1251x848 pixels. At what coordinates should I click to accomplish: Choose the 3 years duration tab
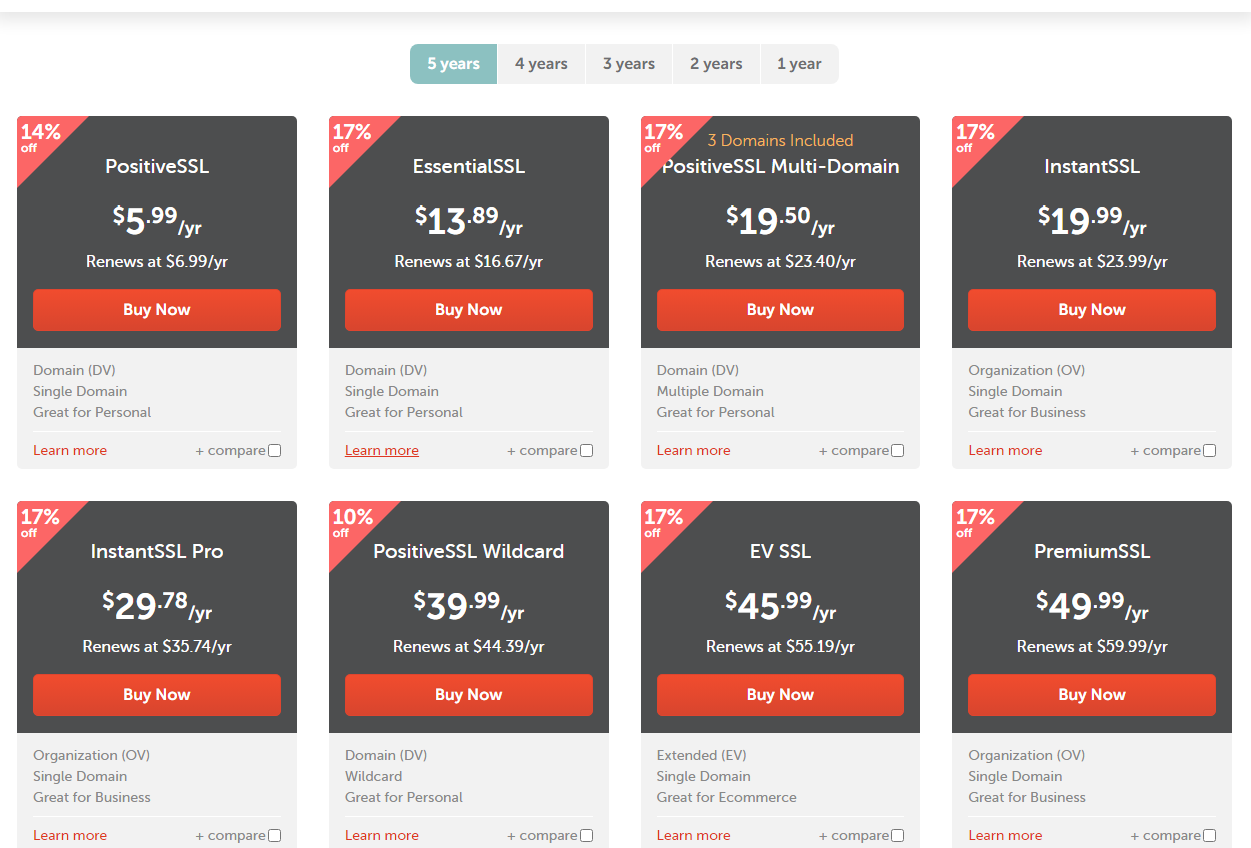pyautogui.click(x=629, y=64)
